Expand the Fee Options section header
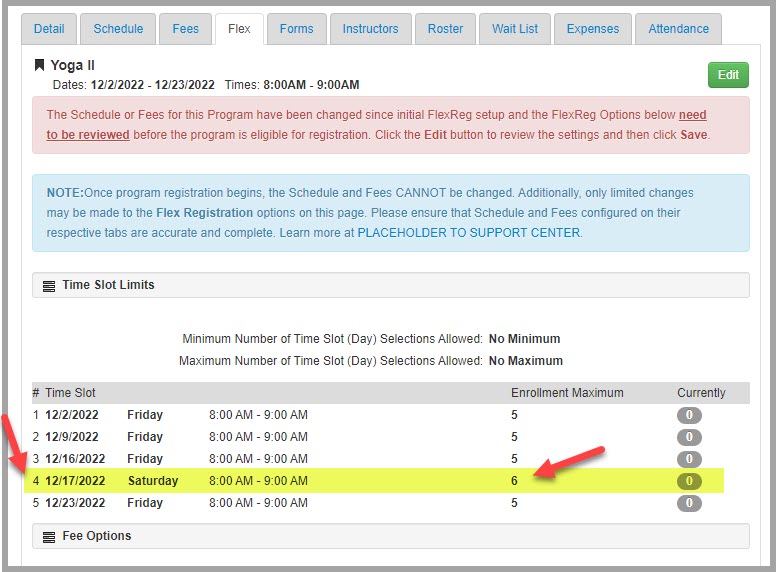 pyautogui.click(x=390, y=536)
